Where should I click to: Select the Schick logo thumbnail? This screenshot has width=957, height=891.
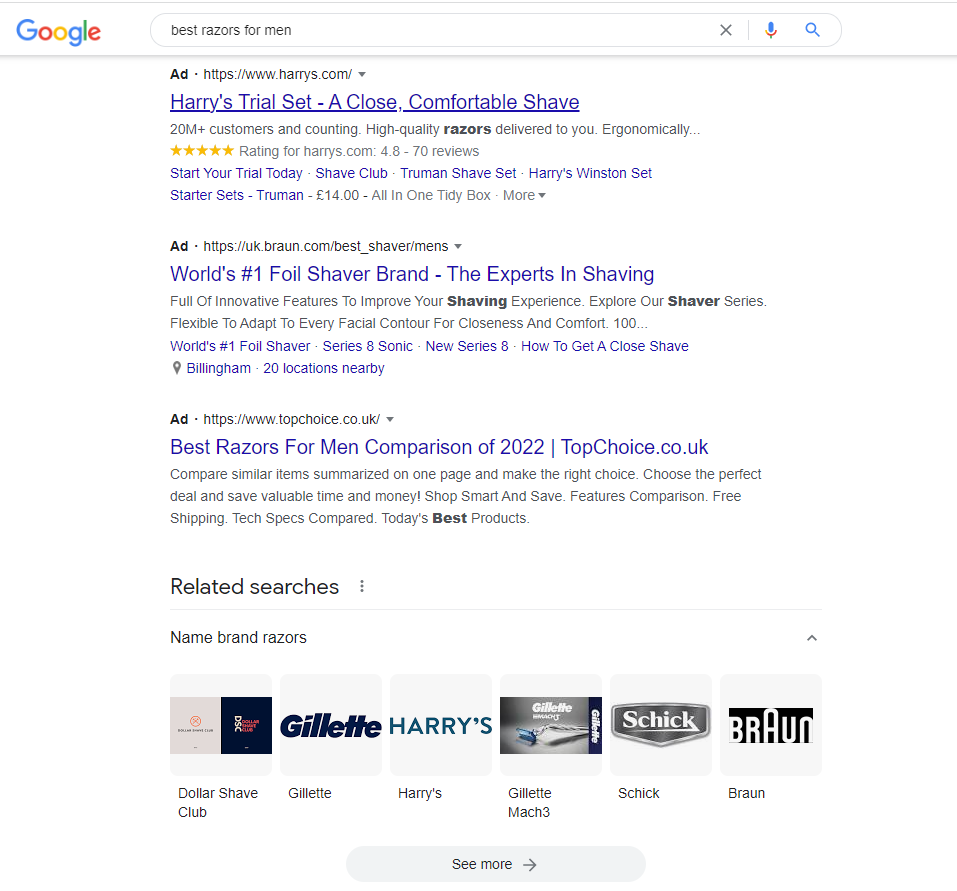point(661,725)
